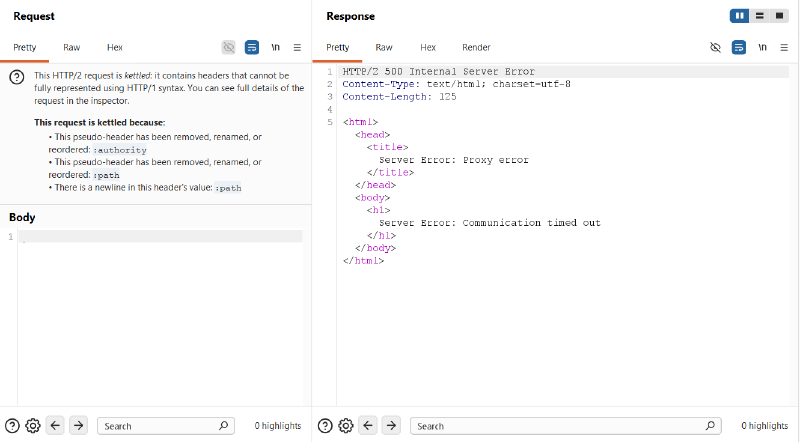
Task: Click the "reordered: :path" label
Action: coord(84,175)
